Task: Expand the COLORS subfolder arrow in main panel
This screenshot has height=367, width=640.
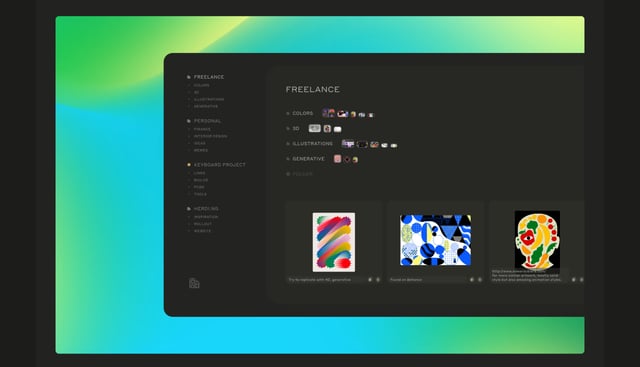Action: pyautogui.click(x=288, y=113)
